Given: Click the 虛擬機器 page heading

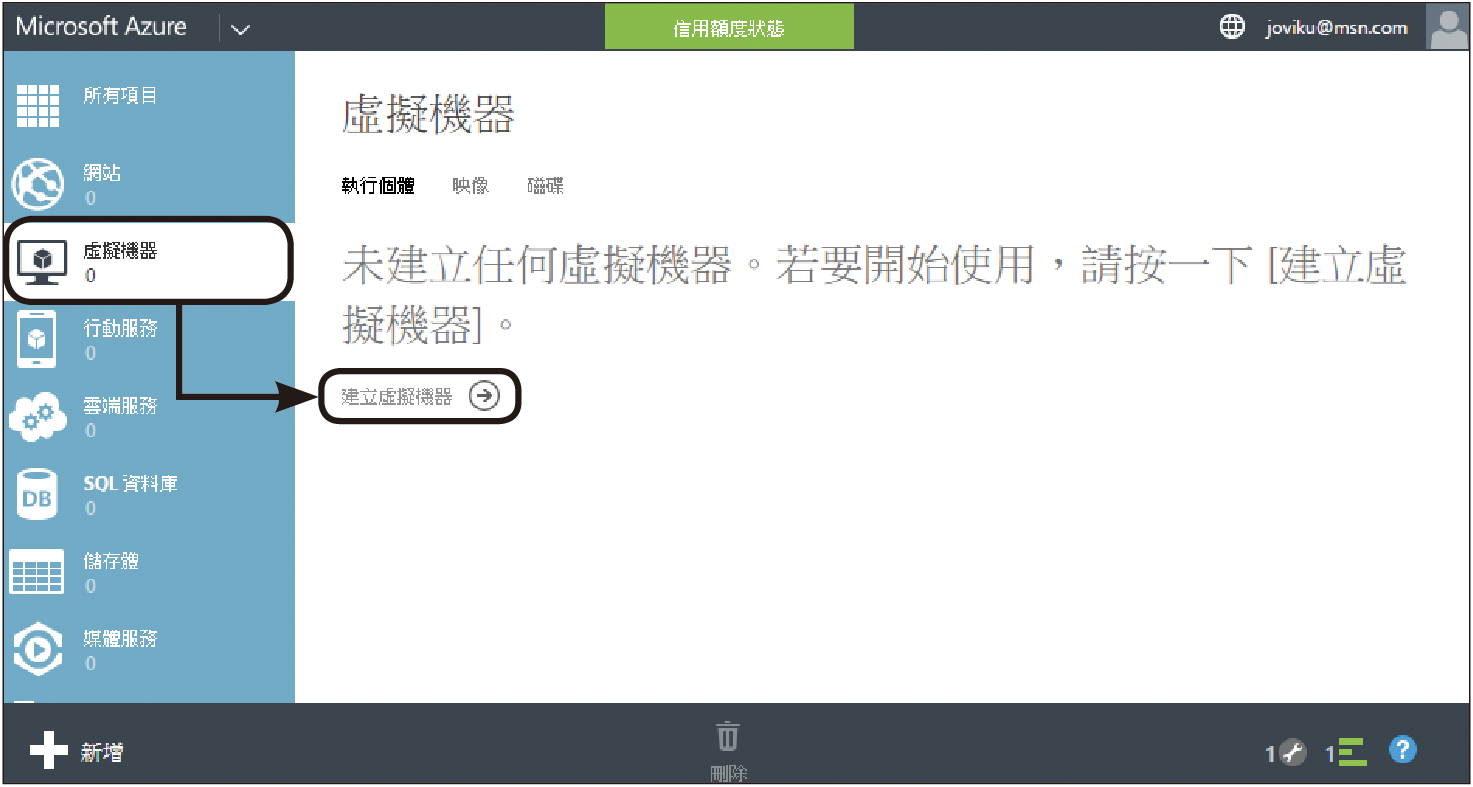Looking at the screenshot, I should (428, 116).
